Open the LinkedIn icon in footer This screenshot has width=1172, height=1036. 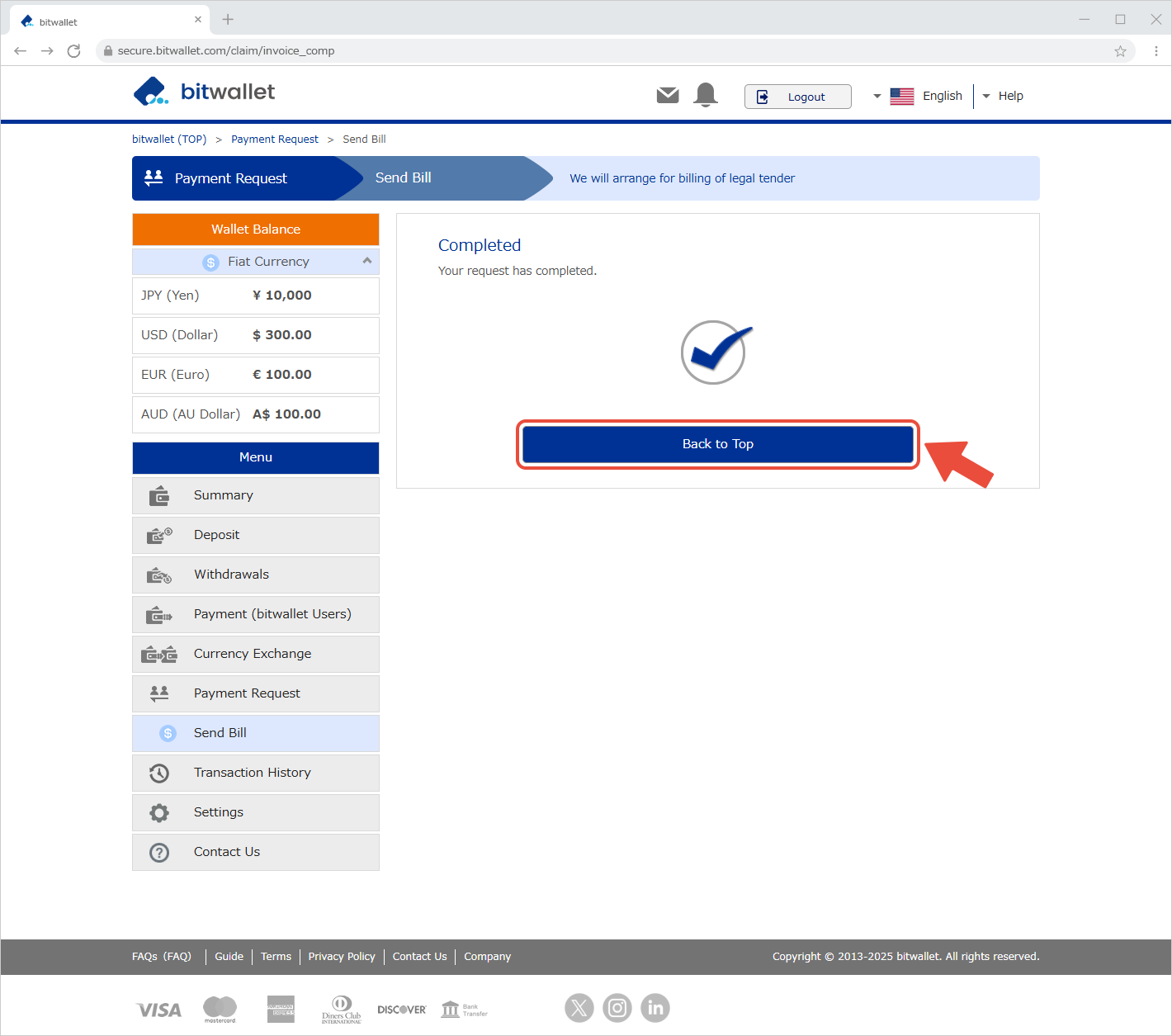tap(655, 1008)
